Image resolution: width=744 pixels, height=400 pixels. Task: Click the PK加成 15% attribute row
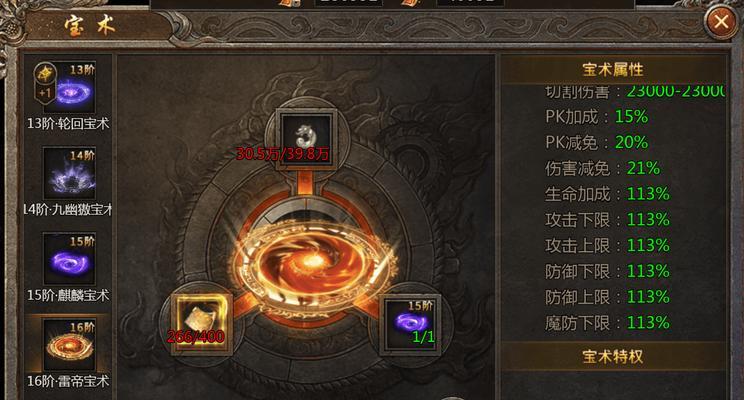[597, 116]
